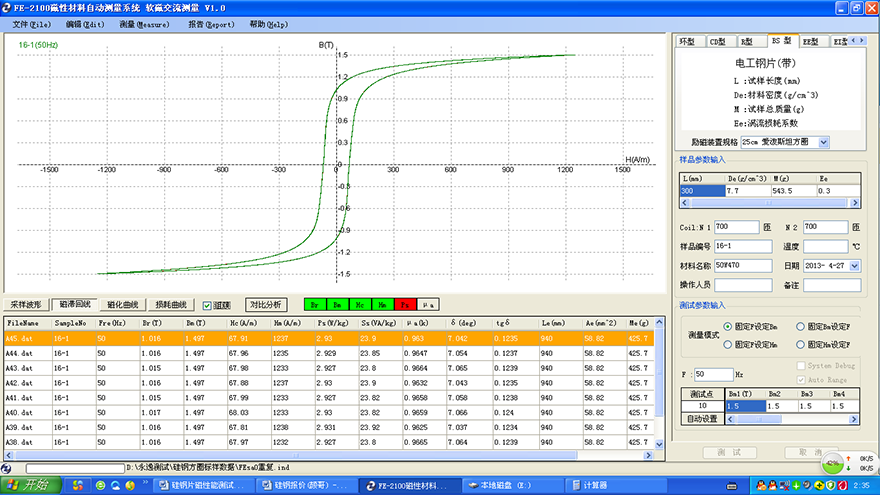The image size is (880, 495).
Task: Click results table horizontal scroll right arrow
Action: coord(648,455)
